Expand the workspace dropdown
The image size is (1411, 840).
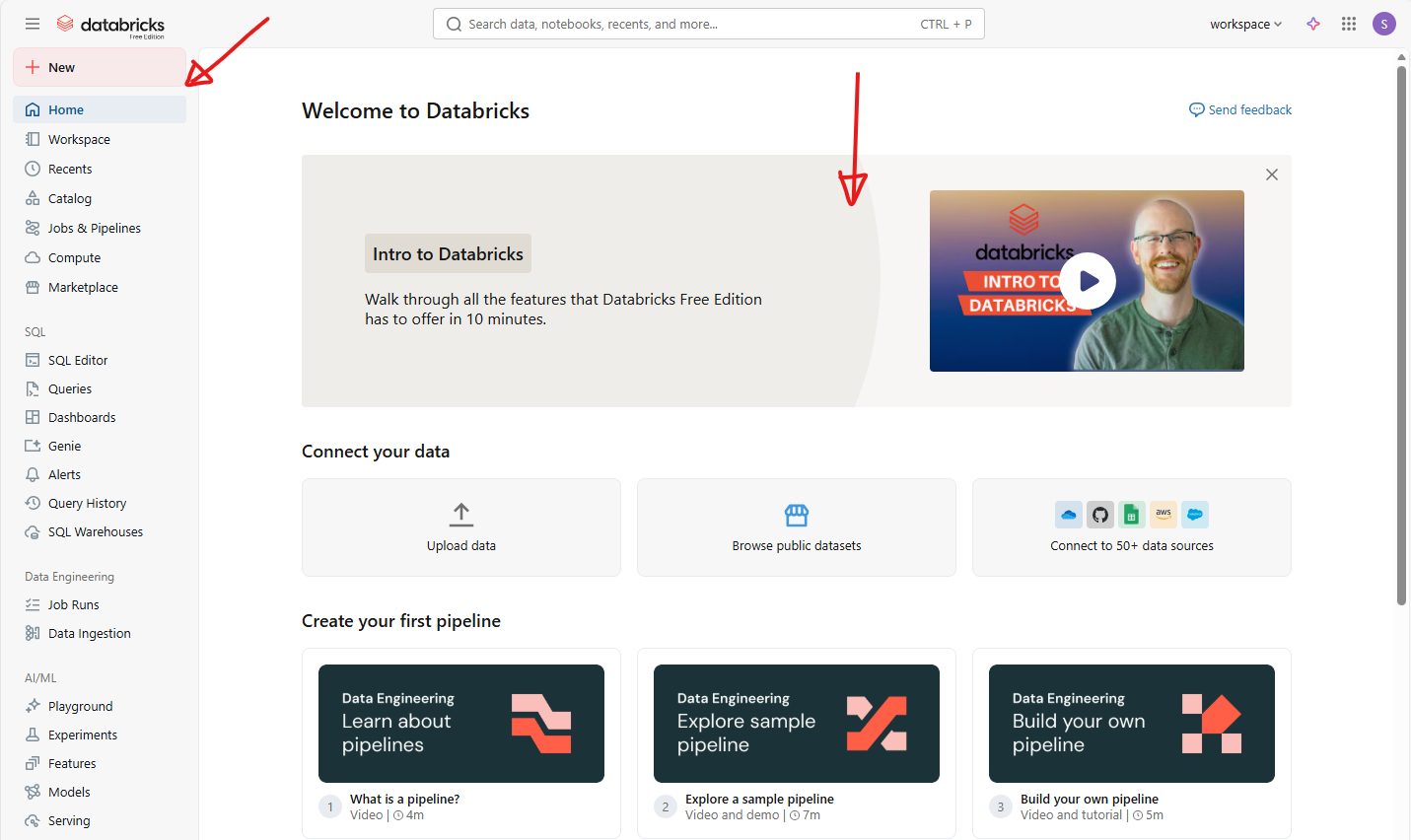[x=1245, y=24]
